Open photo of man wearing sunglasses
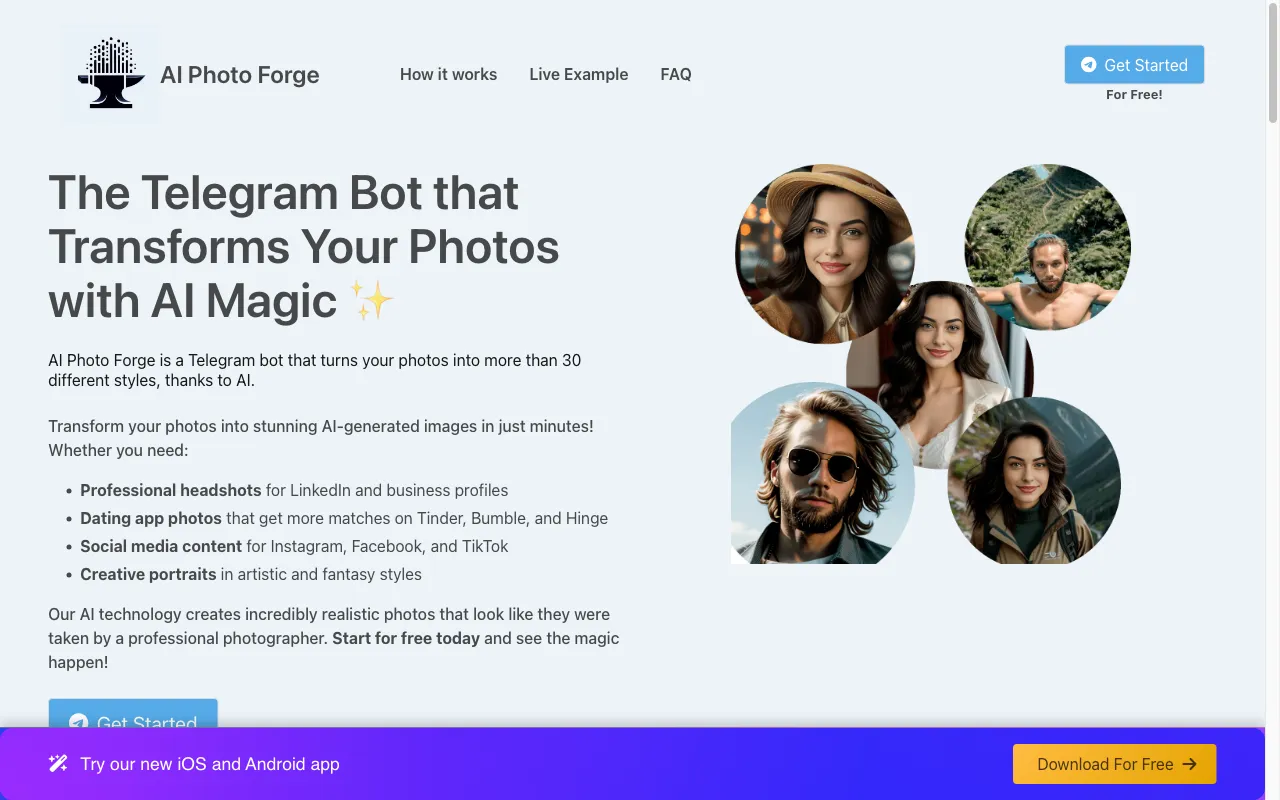1280x800 pixels. pos(823,473)
